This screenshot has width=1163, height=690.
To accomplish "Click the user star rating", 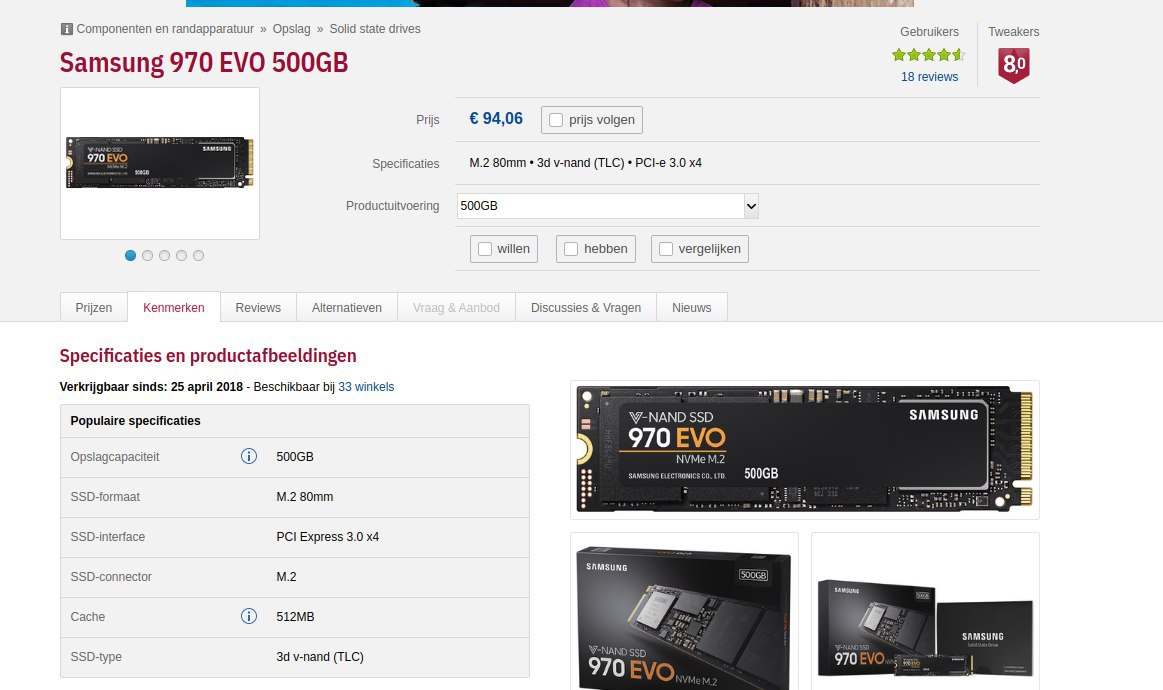I will (929, 54).
